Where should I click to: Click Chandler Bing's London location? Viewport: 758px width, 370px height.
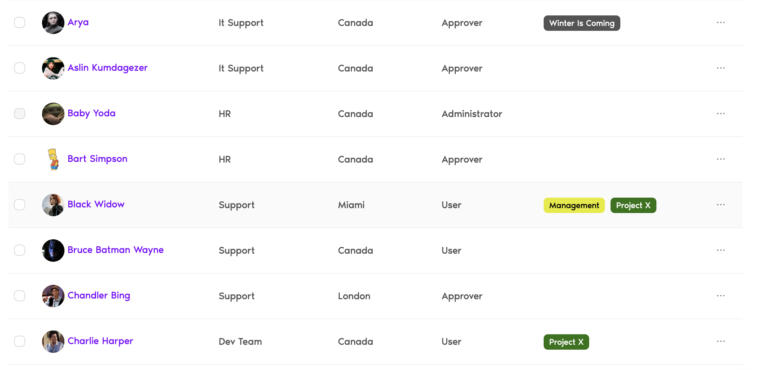pos(354,296)
